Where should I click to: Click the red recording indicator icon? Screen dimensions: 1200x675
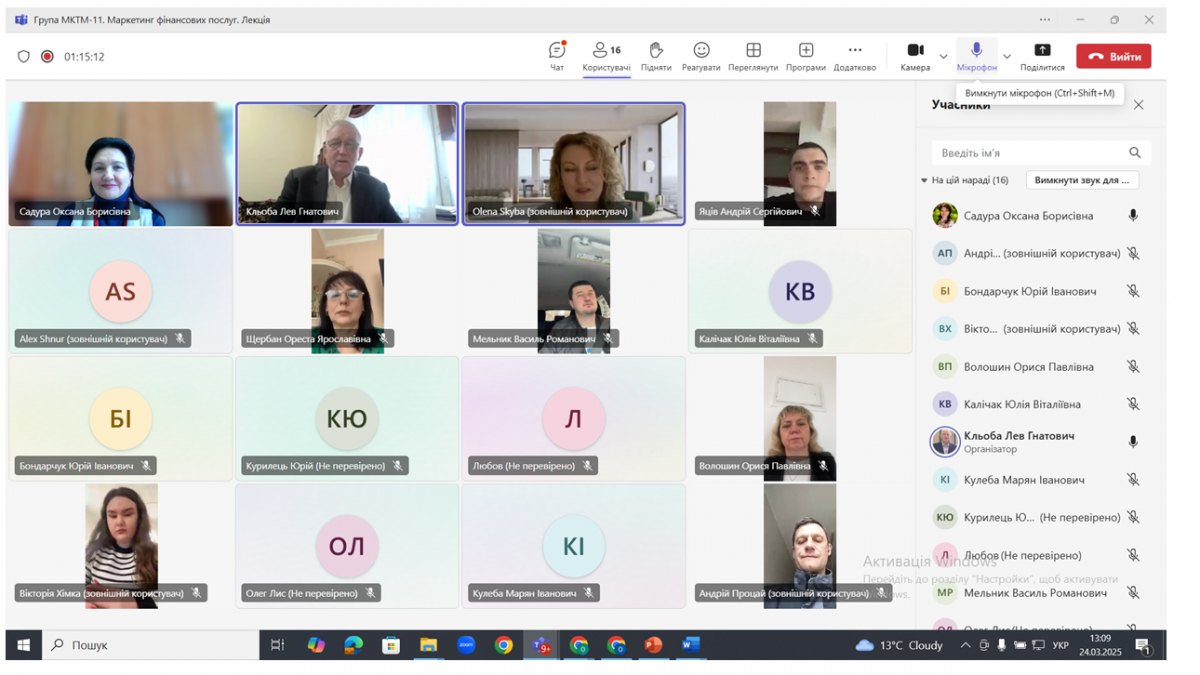47,57
